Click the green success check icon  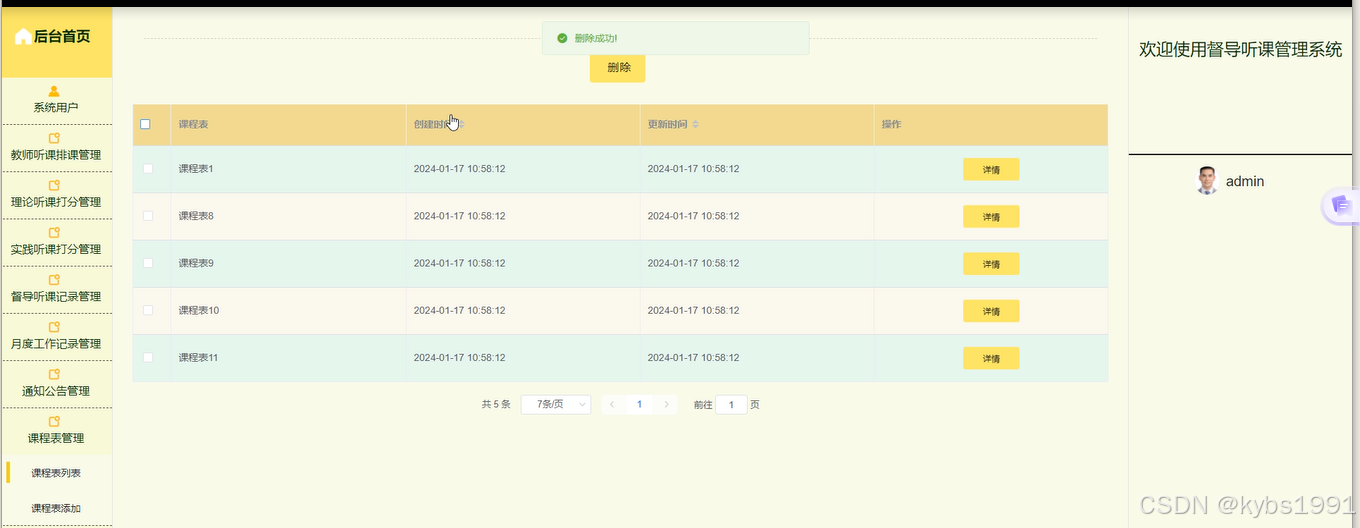[562, 38]
